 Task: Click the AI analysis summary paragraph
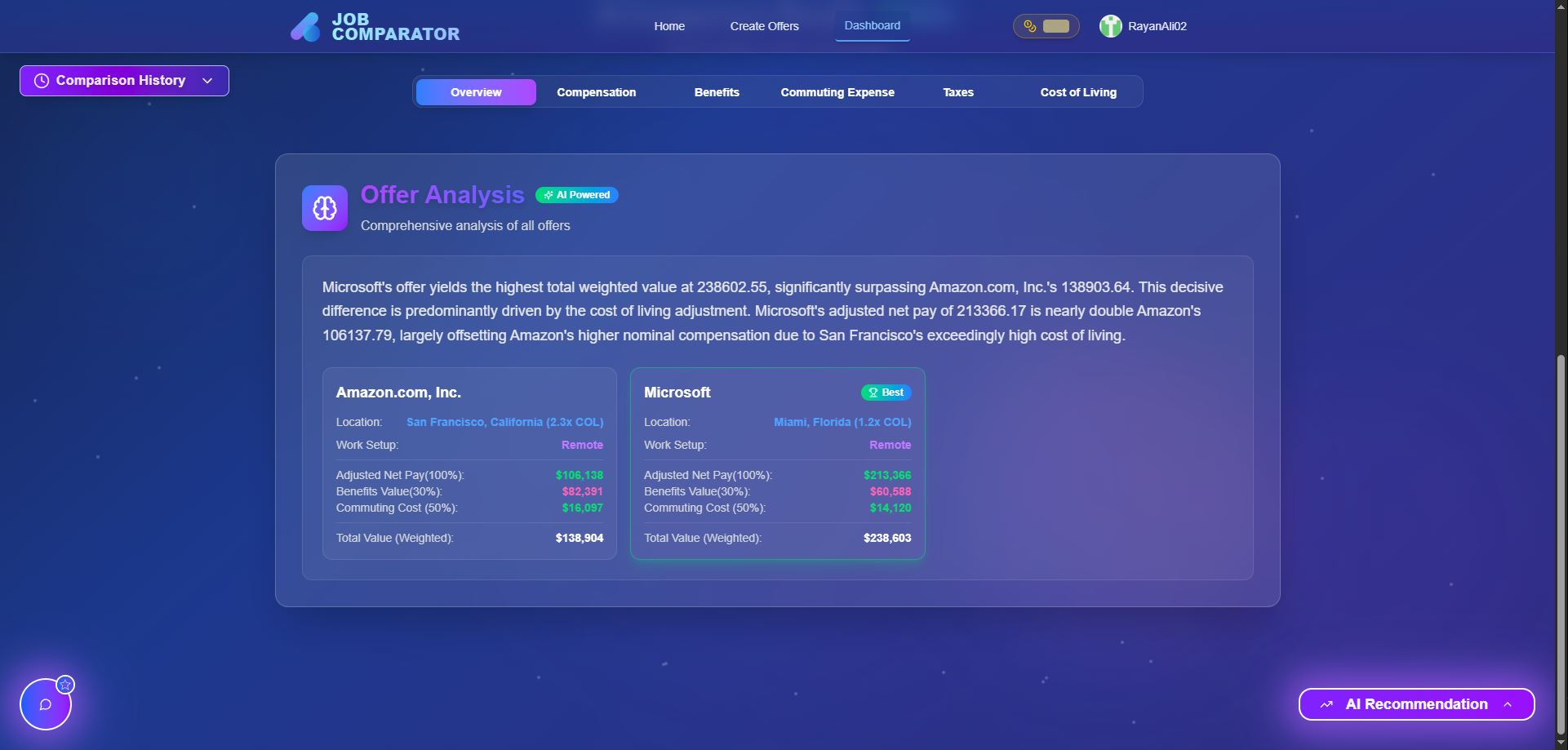(773, 311)
